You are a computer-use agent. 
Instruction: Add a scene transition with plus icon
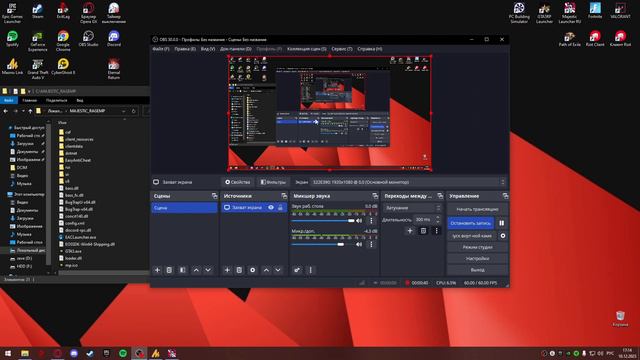[x=410, y=231]
